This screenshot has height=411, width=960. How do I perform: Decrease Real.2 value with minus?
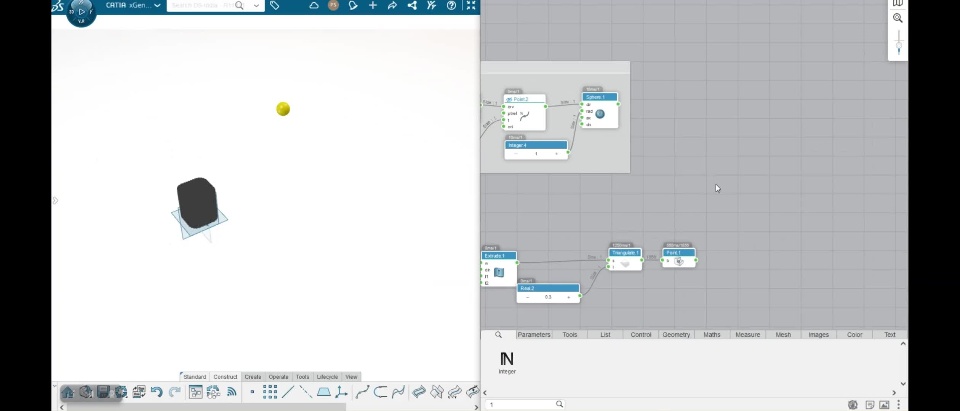528,297
